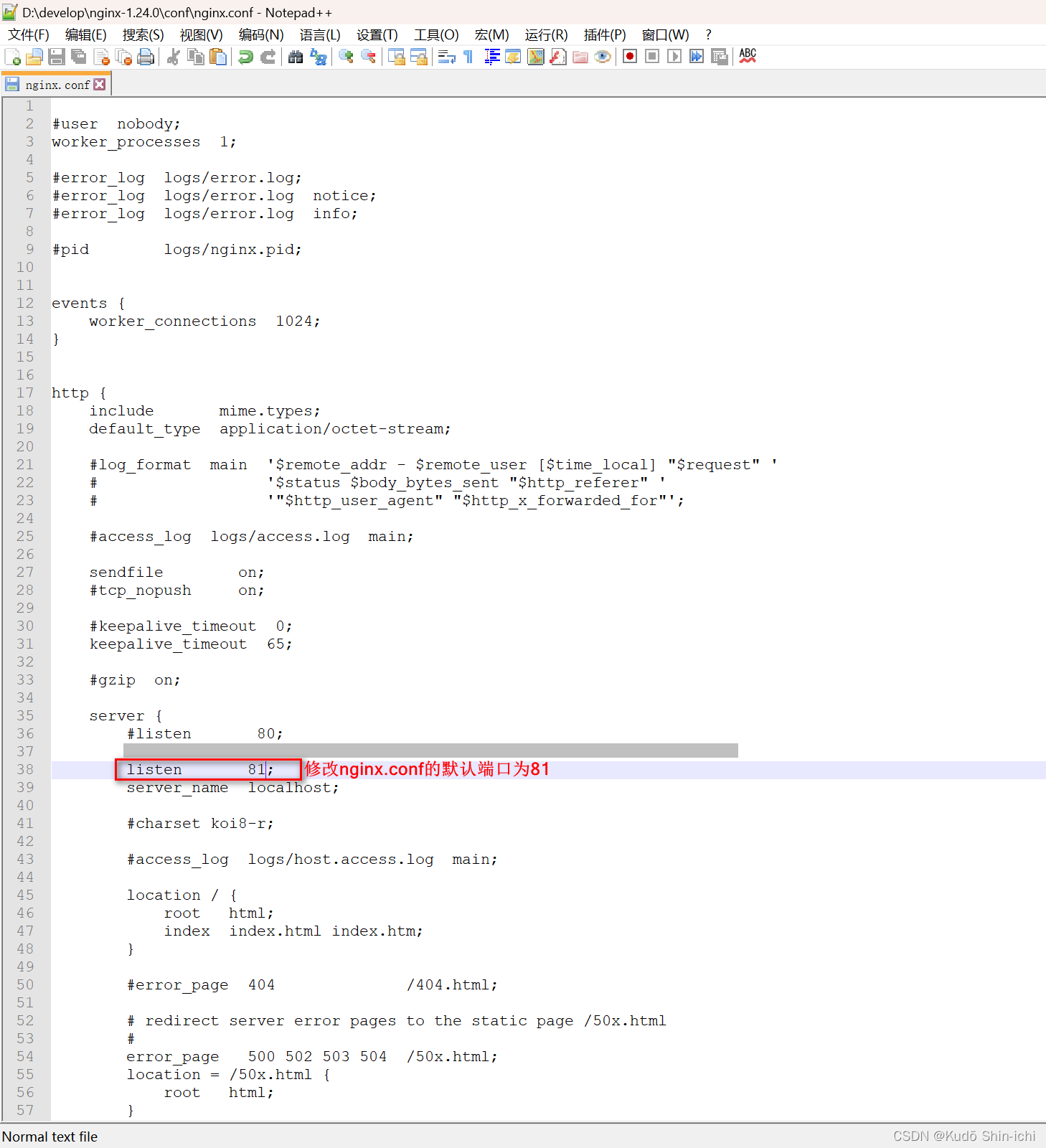Click '#listen 80;' commented line

point(205,734)
